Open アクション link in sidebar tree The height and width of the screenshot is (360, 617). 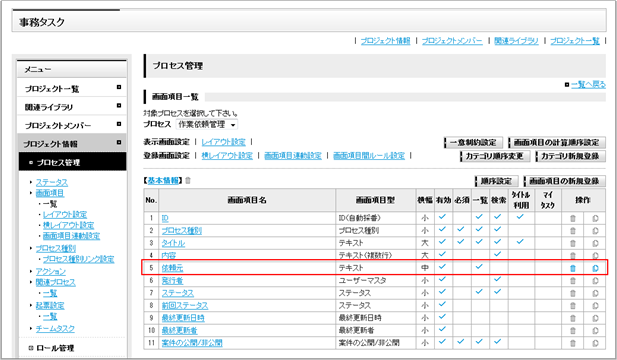click(51, 271)
